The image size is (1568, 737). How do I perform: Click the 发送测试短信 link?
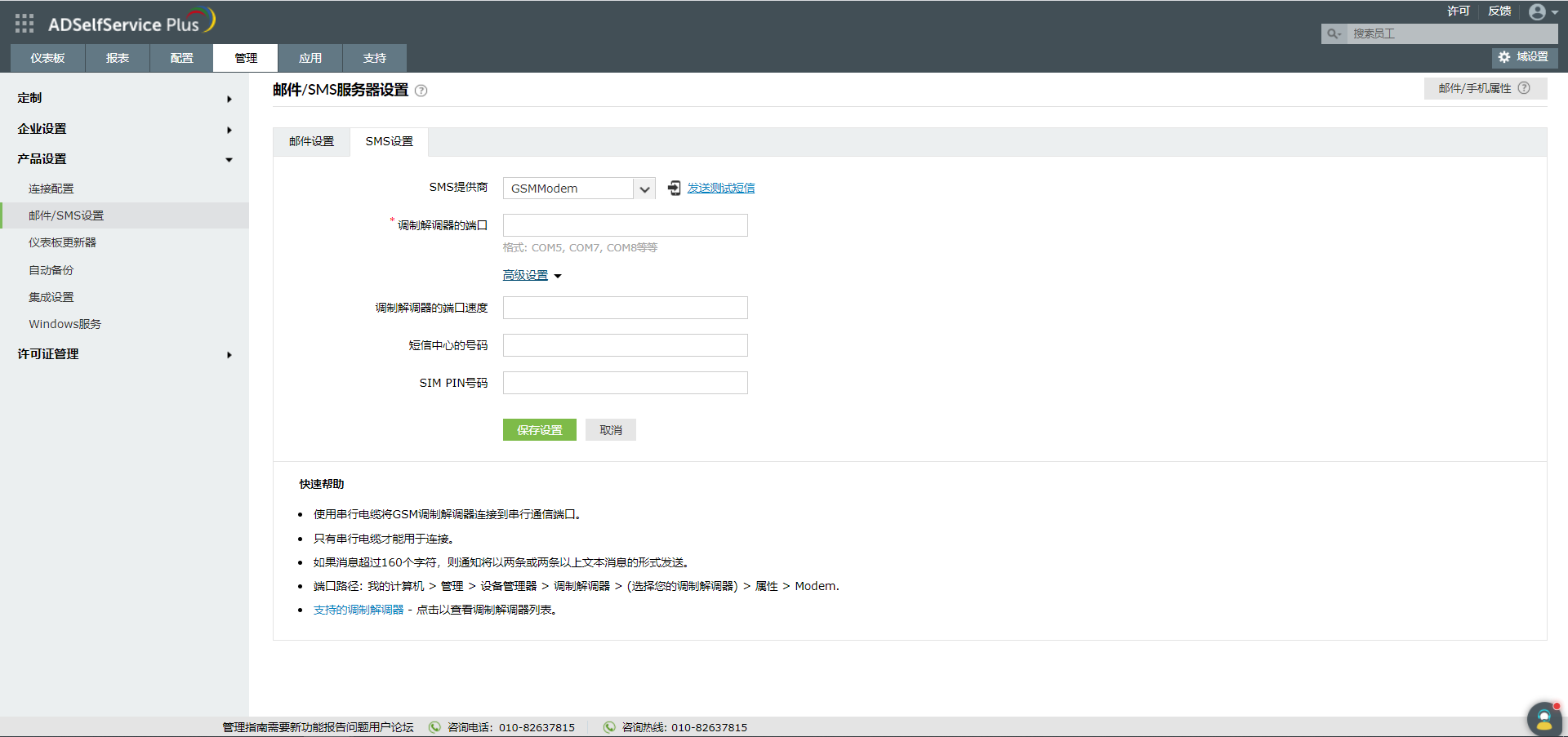pyautogui.click(x=721, y=189)
